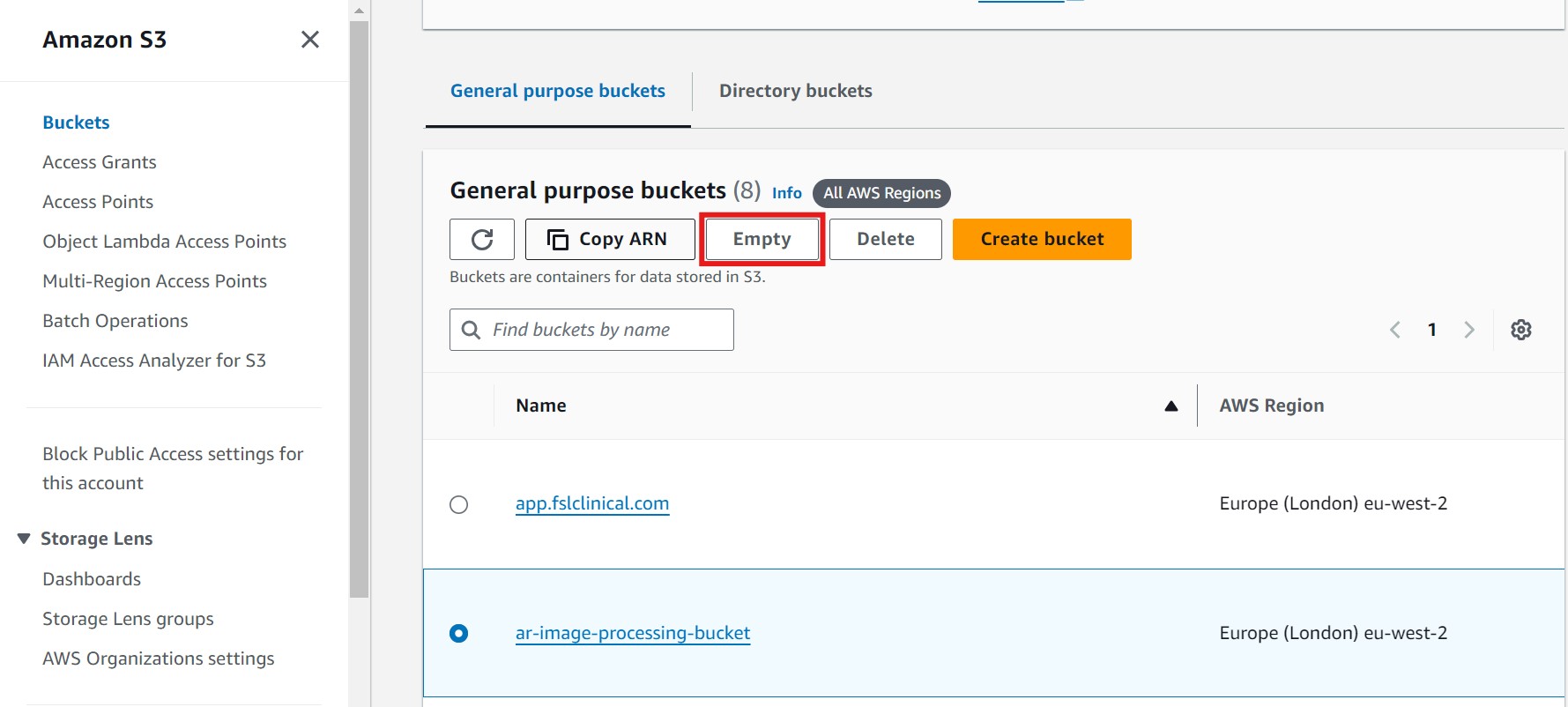Image resolution: width=1568 pixels, height=707 pixels.
Task: Deselect the ar-image-processing-bucket radio button
Action: [x=458, y=633]
